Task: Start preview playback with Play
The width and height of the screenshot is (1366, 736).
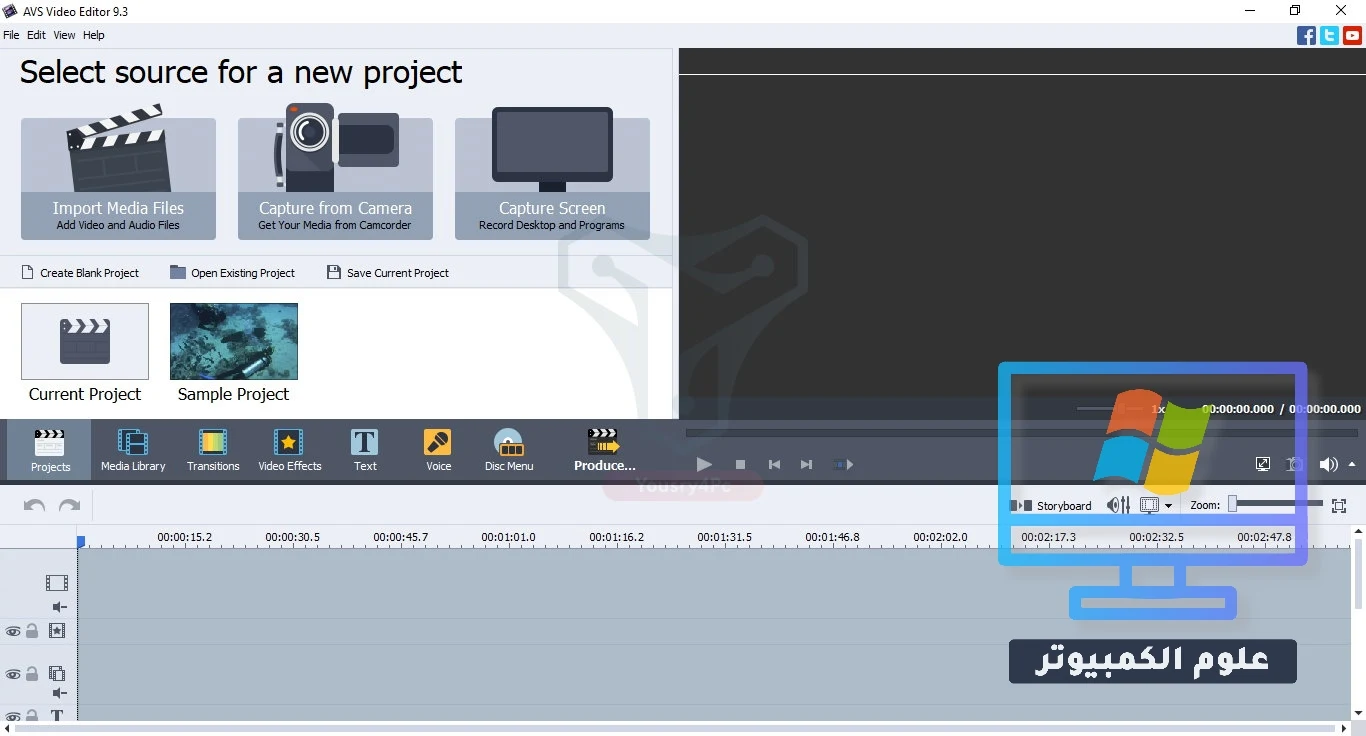Action: [704, 464]
